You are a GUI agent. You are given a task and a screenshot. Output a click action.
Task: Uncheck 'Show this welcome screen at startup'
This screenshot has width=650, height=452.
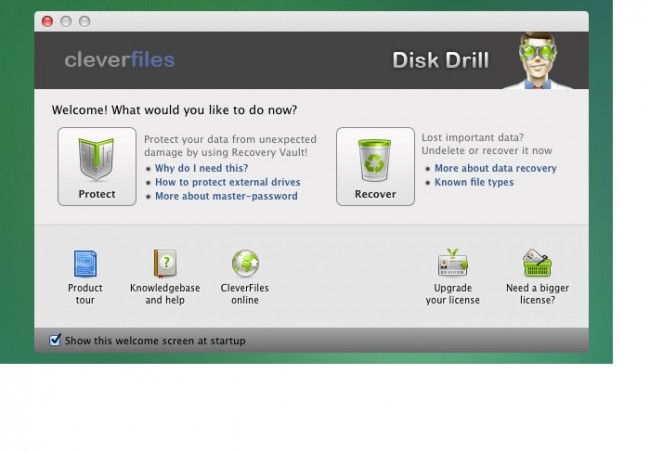55,340
